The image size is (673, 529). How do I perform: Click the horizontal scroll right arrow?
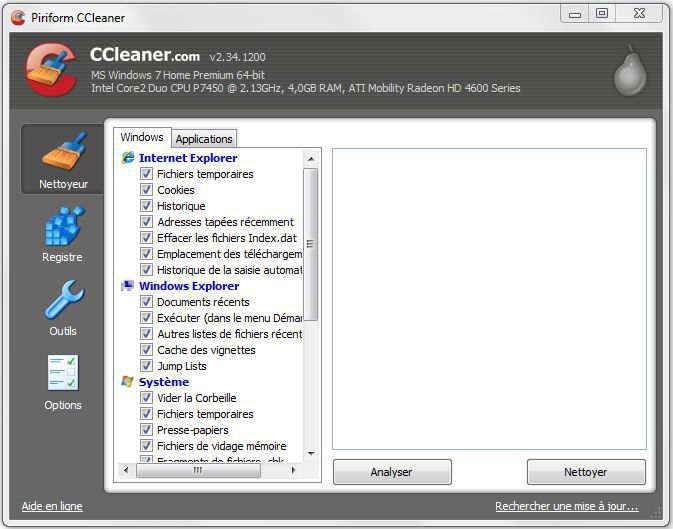pos(293,470)
